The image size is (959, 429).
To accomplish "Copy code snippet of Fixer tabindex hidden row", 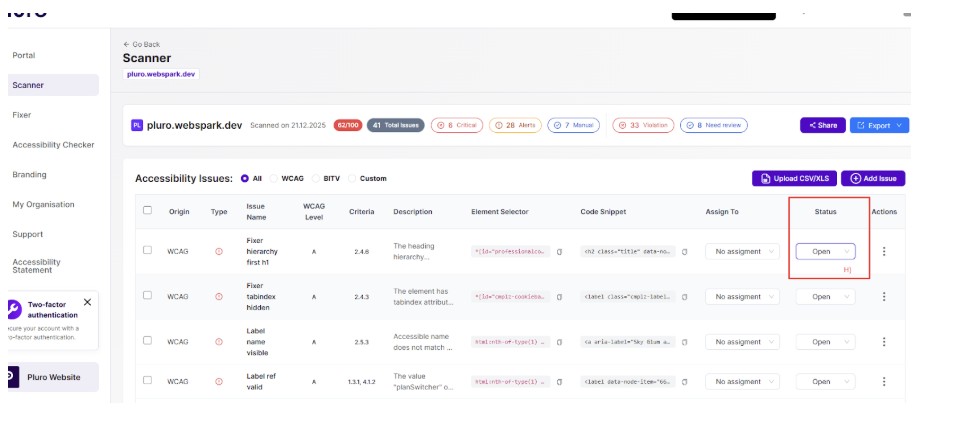I will [x=685, y=297].
